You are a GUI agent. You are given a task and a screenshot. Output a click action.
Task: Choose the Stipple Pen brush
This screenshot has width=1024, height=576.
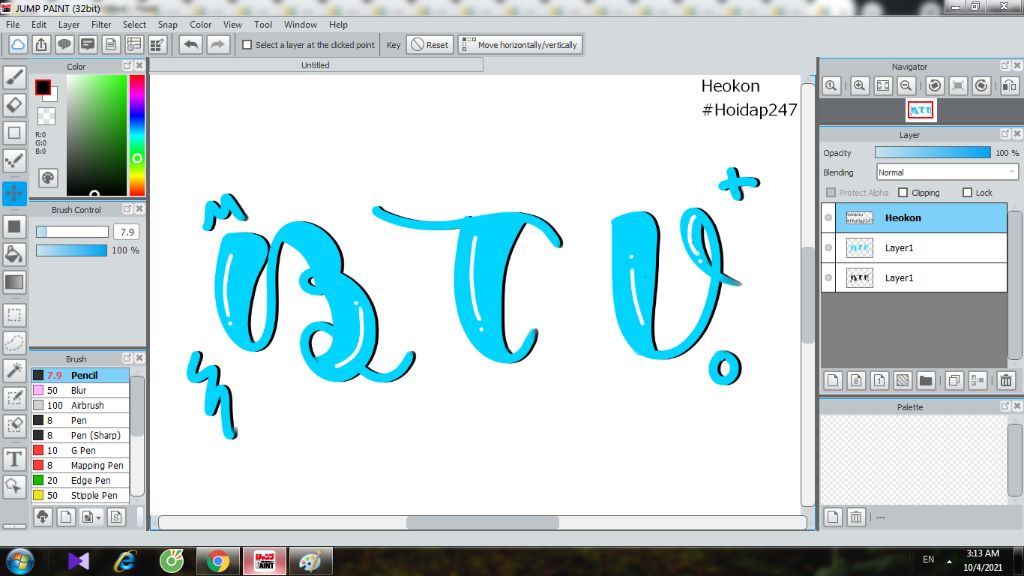[x=80, y=496]
